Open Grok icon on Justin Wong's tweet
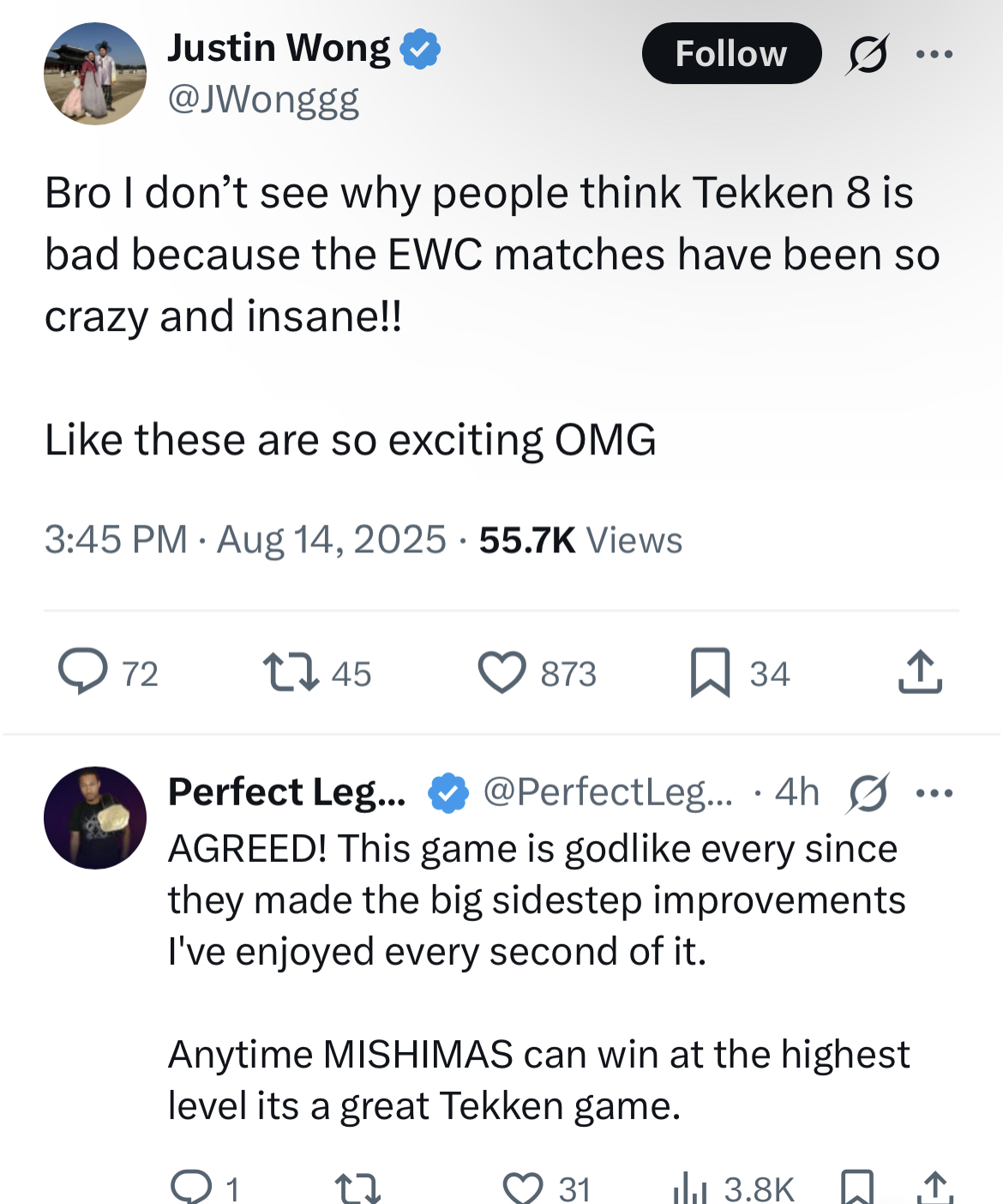Image resolution: width=1003 pixels, height=1204 pixels. pos(868,54)
